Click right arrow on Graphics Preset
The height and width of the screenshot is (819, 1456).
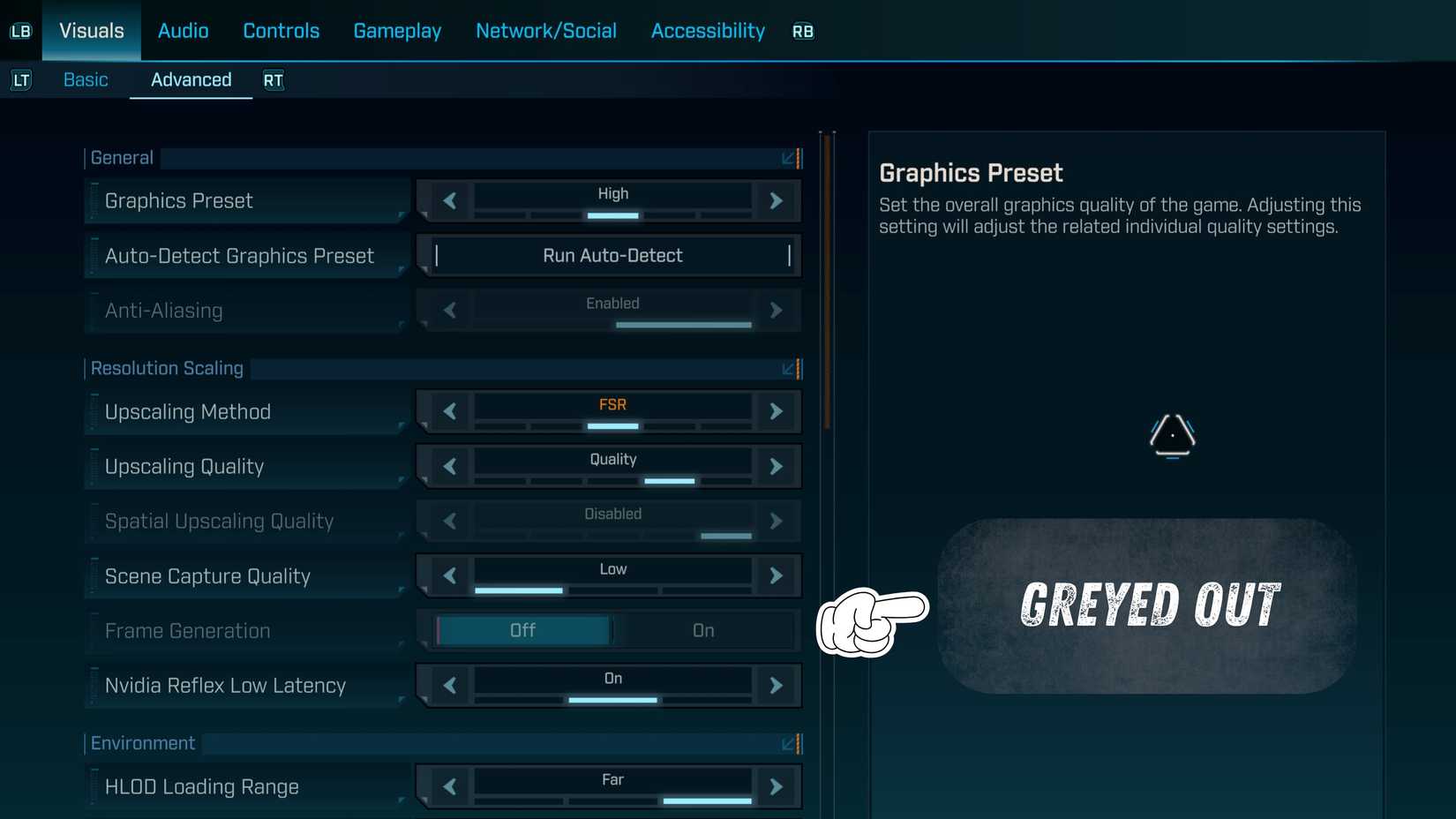(776, 201)
